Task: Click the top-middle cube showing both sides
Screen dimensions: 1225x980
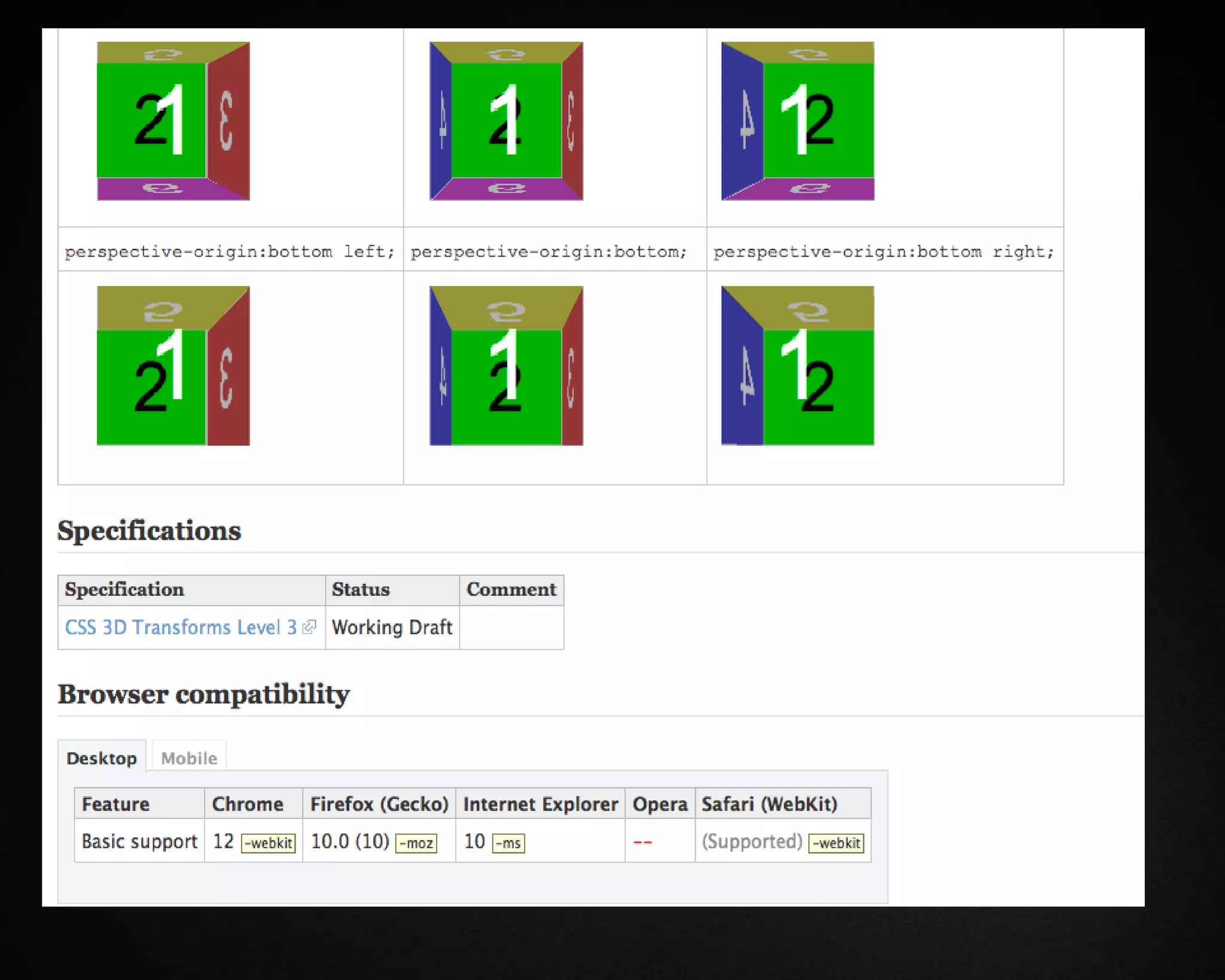Action: pyautogui.click(x=506, y=121)
